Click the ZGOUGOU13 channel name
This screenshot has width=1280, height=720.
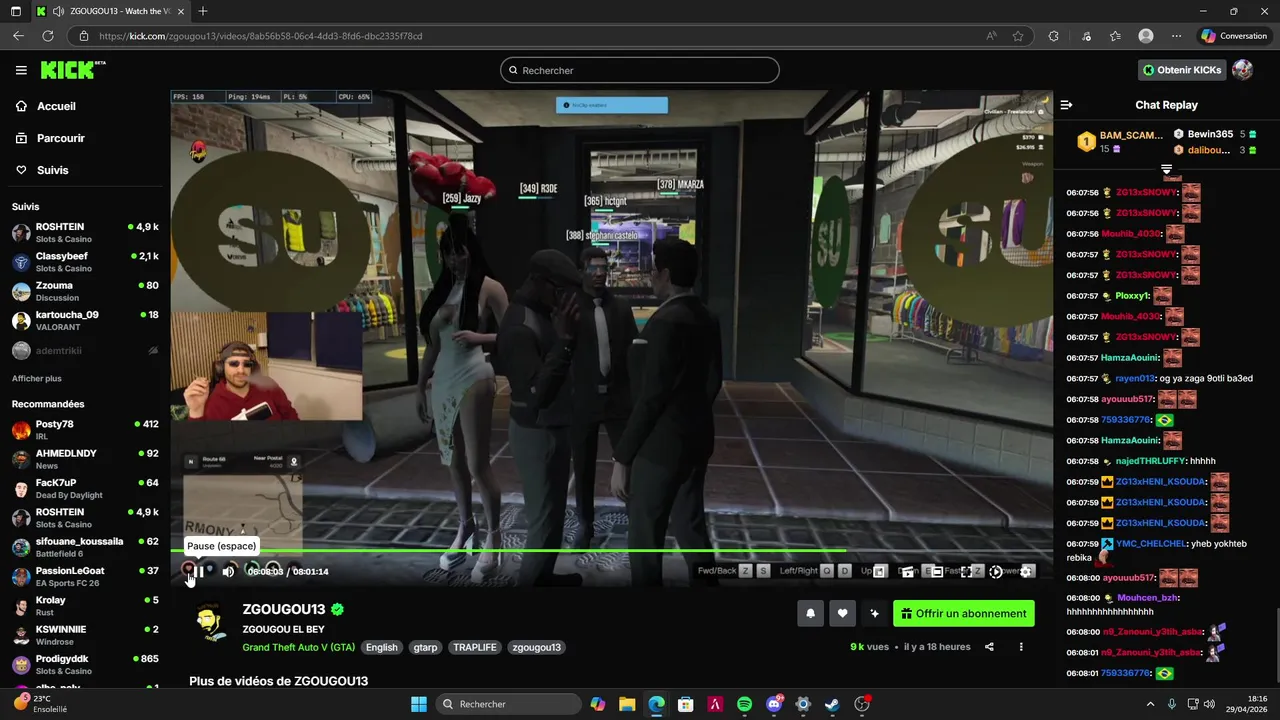click(284, 609)
